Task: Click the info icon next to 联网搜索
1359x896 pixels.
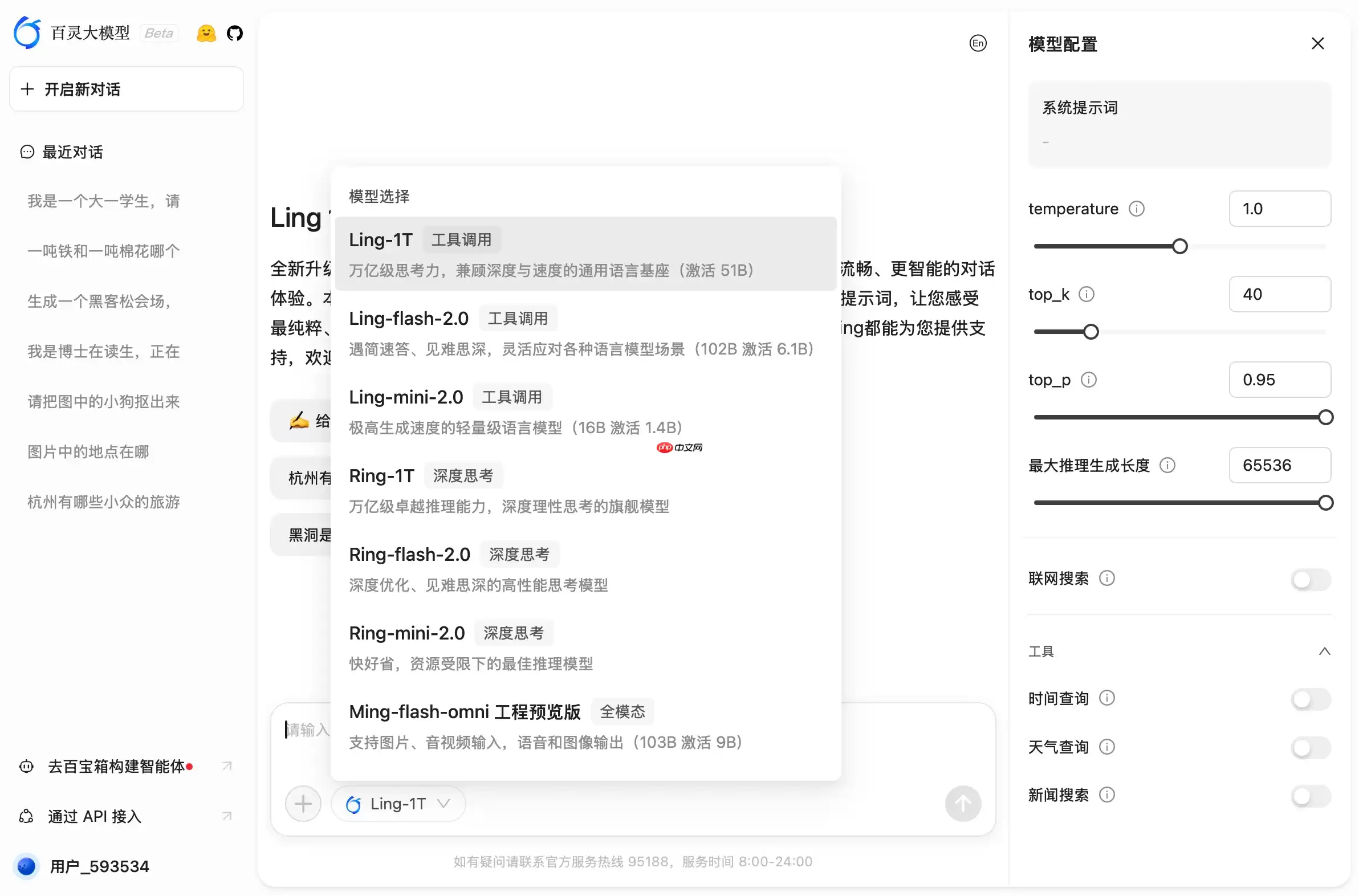Action: [1108, 578]
